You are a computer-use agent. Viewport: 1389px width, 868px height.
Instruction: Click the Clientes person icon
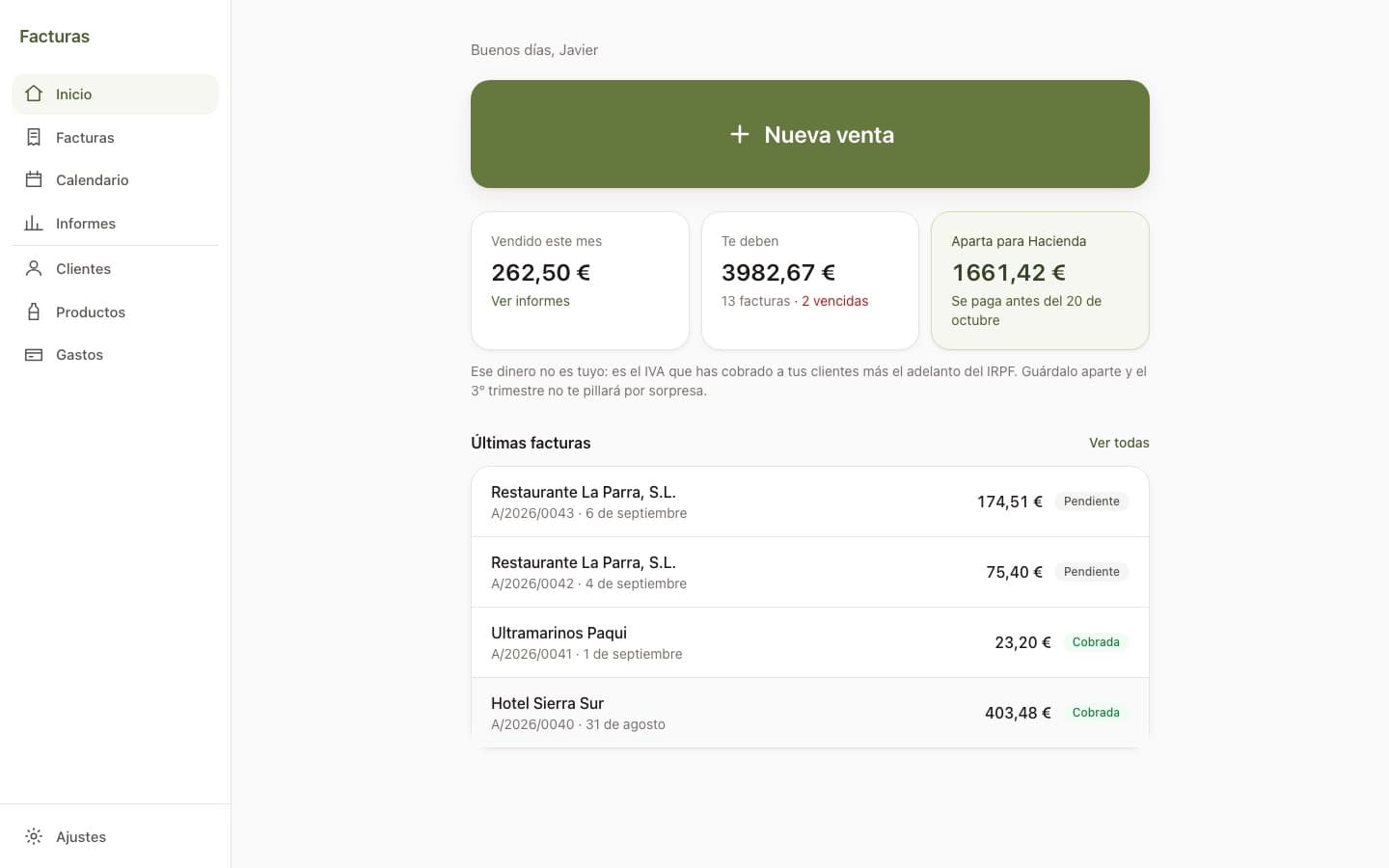[34, 268]
